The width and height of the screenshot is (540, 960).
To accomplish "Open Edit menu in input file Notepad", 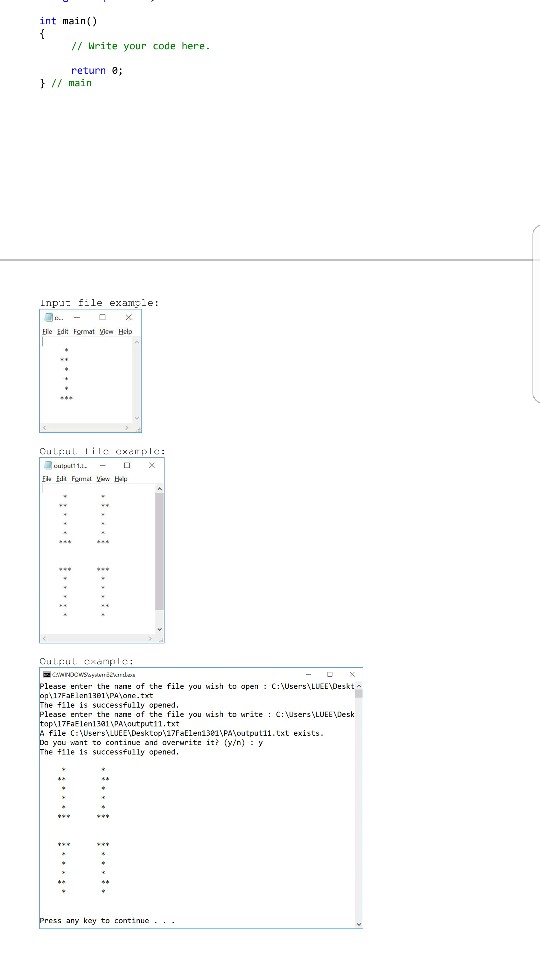I will click(62, 331).
